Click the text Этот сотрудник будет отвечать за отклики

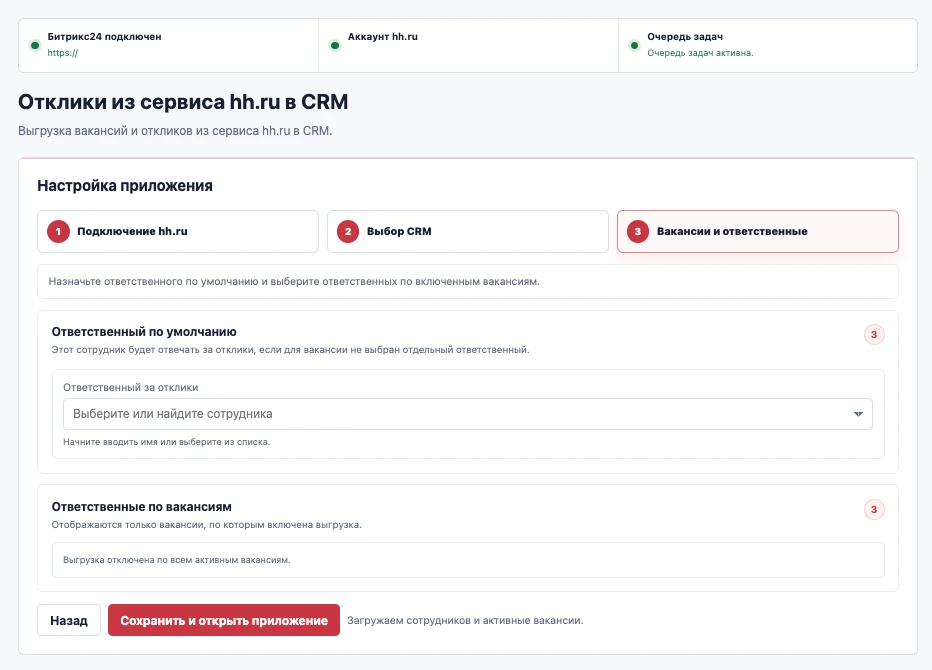tap(290, 350)
